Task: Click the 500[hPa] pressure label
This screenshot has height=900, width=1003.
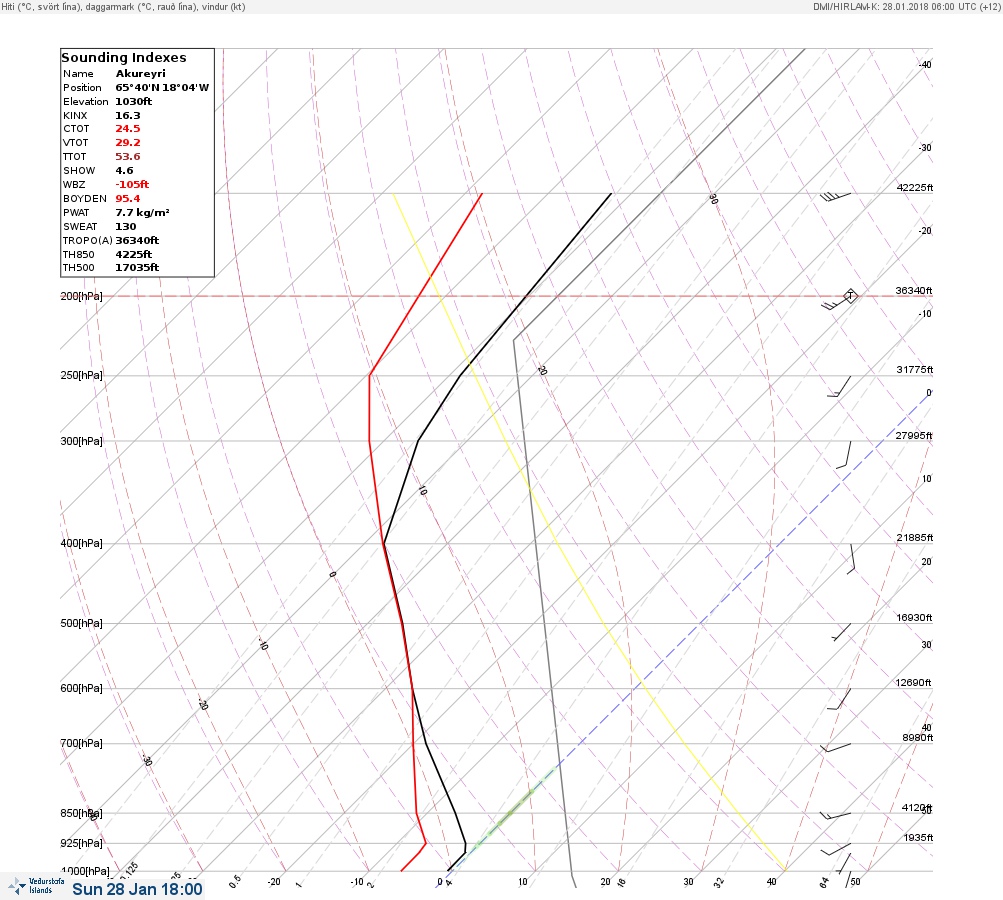Action: (81, 623)
